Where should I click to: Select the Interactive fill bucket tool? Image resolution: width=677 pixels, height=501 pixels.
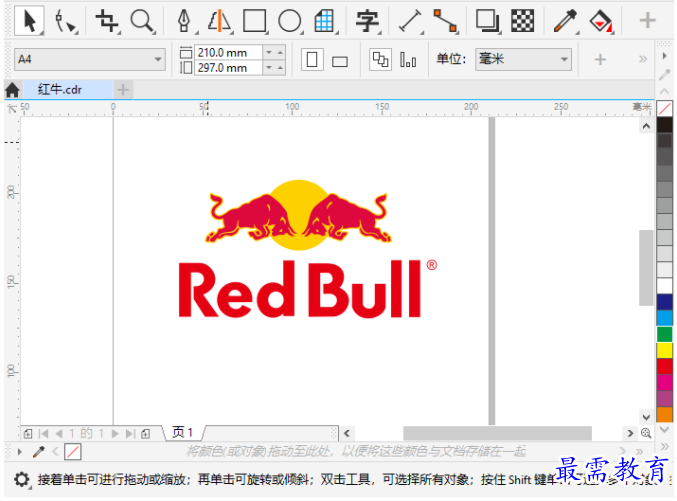pos(601,21)
